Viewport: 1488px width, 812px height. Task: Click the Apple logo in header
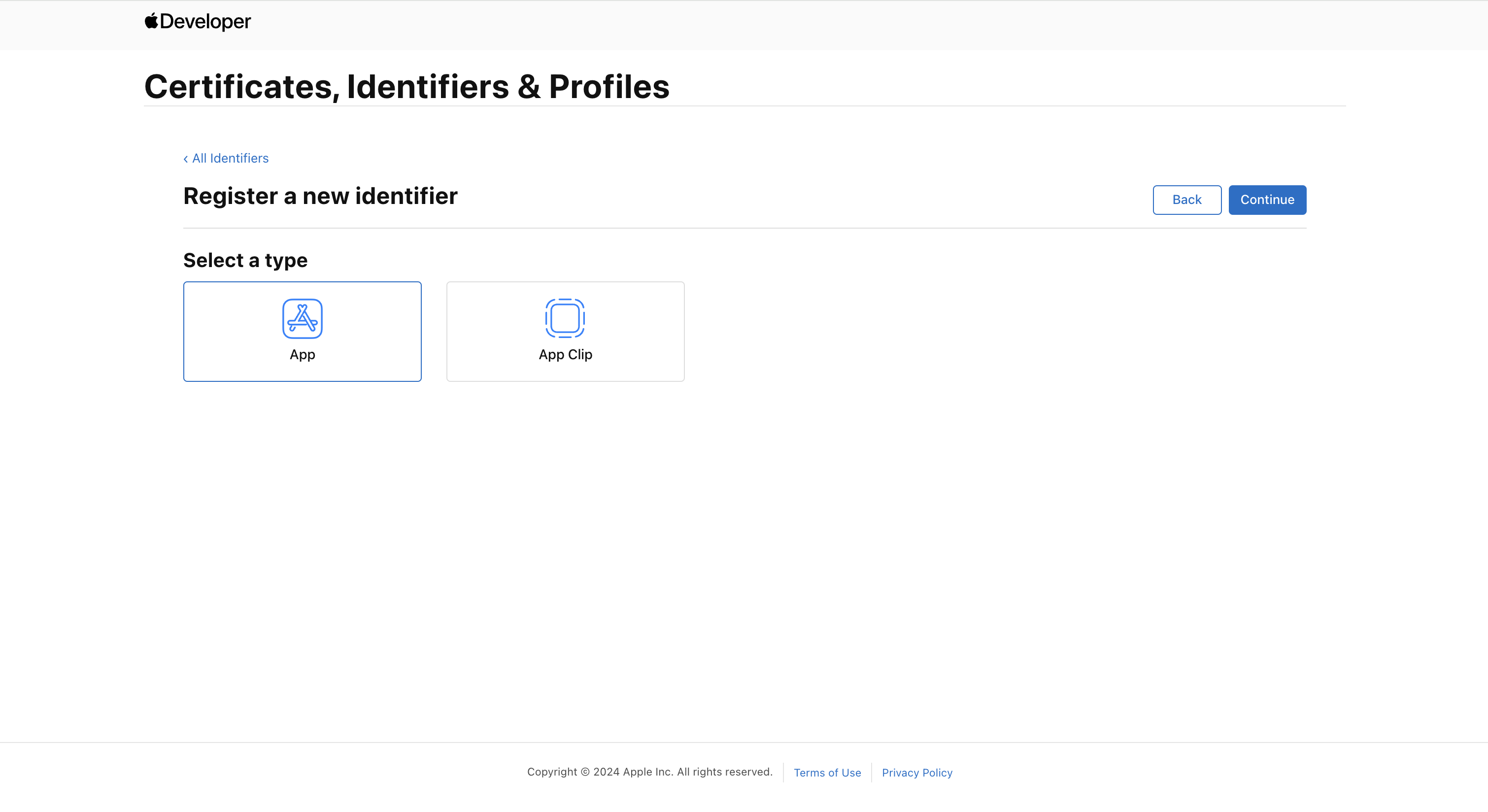tap(151, 21)
